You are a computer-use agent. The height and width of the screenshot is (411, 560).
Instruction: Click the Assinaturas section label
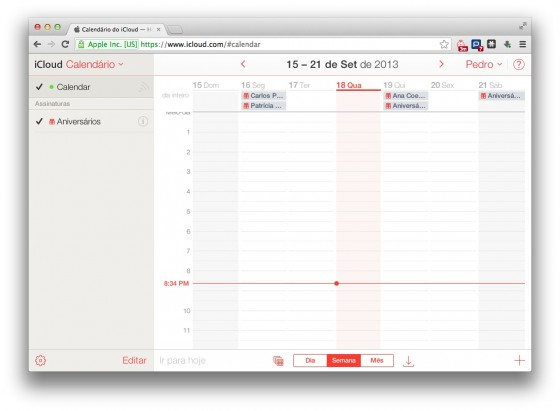[x=52, y=104]
